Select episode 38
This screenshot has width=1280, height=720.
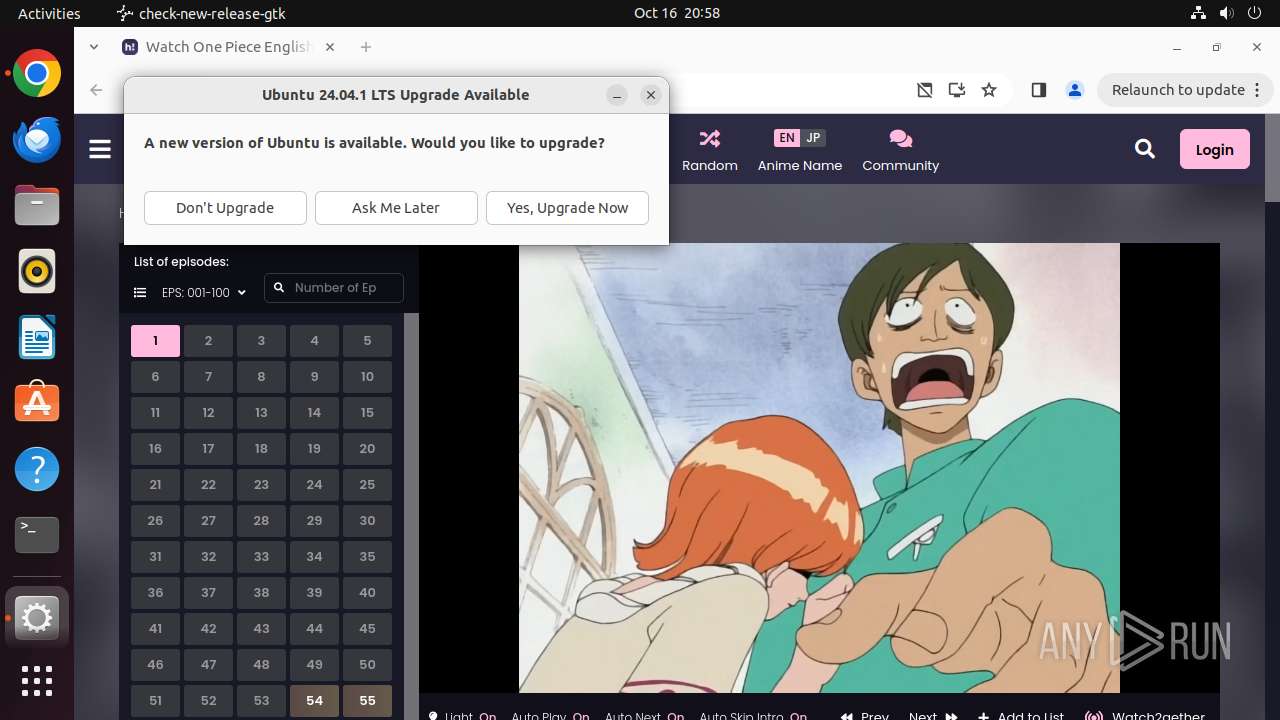point(261,593)
